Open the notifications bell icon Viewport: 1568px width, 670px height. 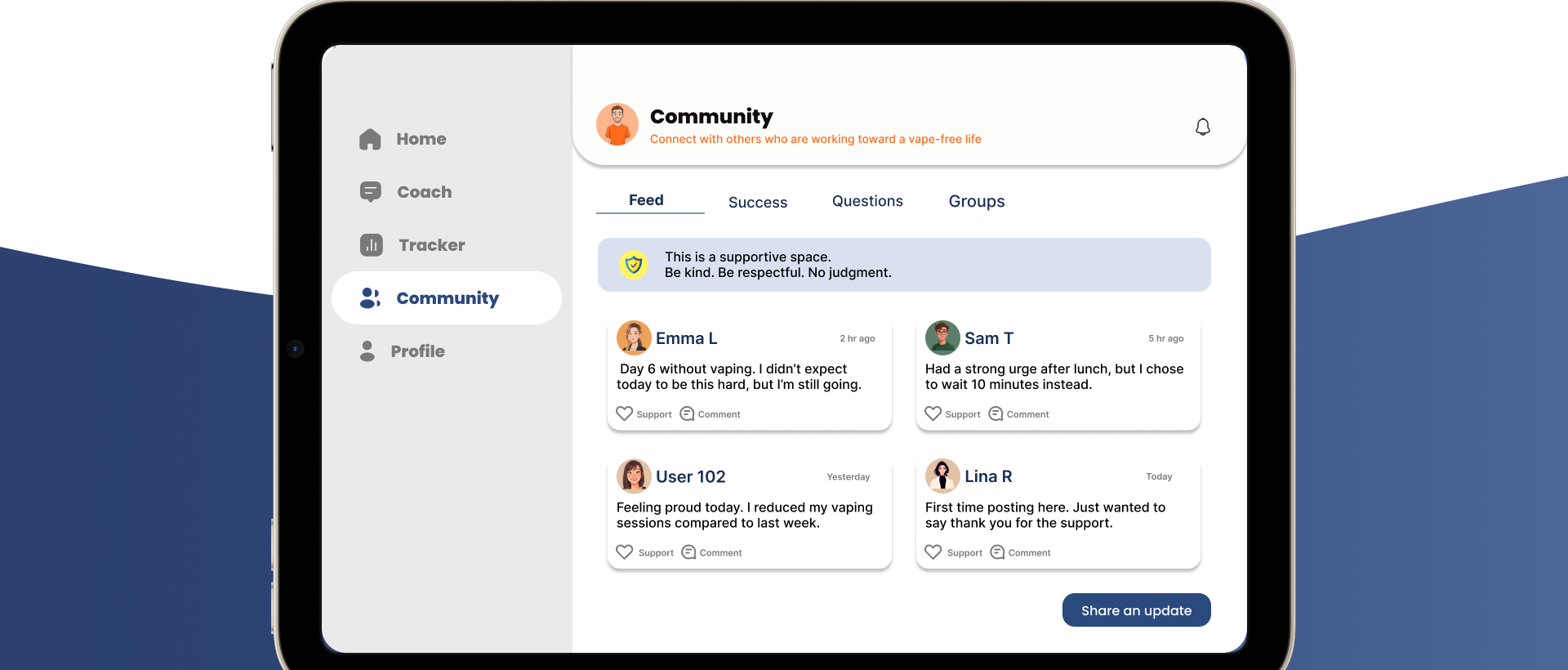pos(1202,127)
